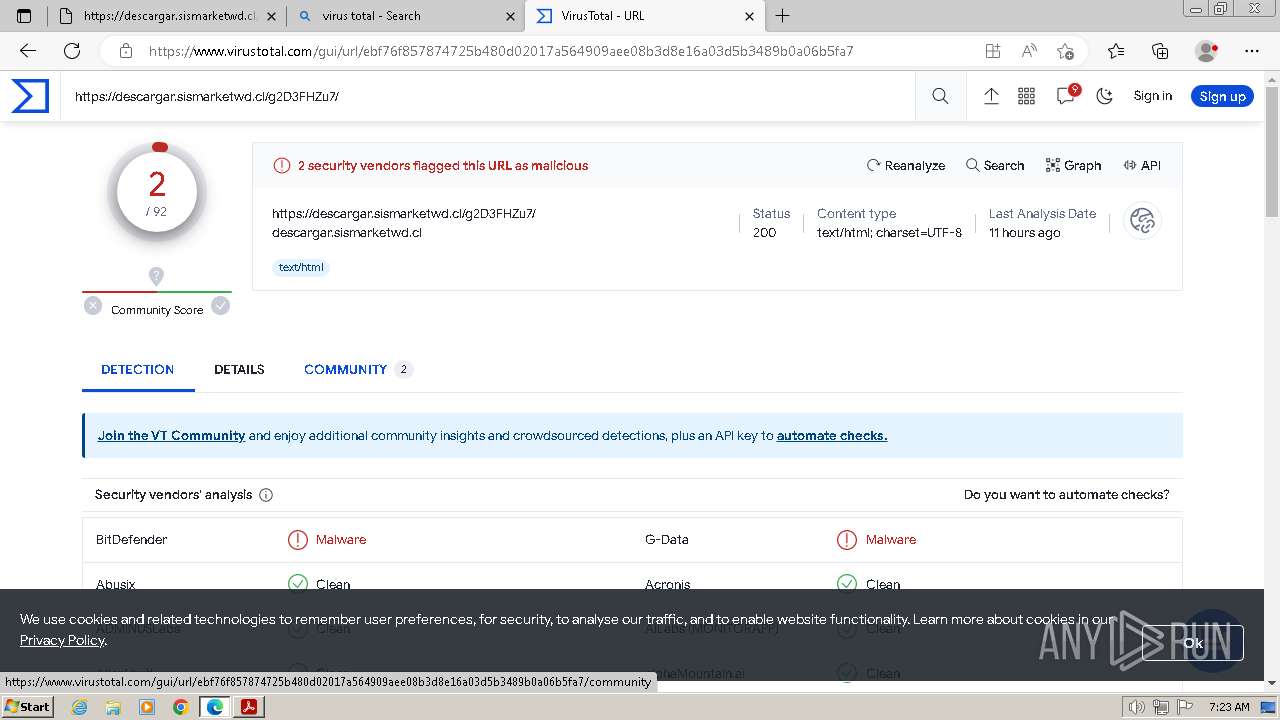
Task: Open the notifications chat icon
Action: [x=1066, y=96]
